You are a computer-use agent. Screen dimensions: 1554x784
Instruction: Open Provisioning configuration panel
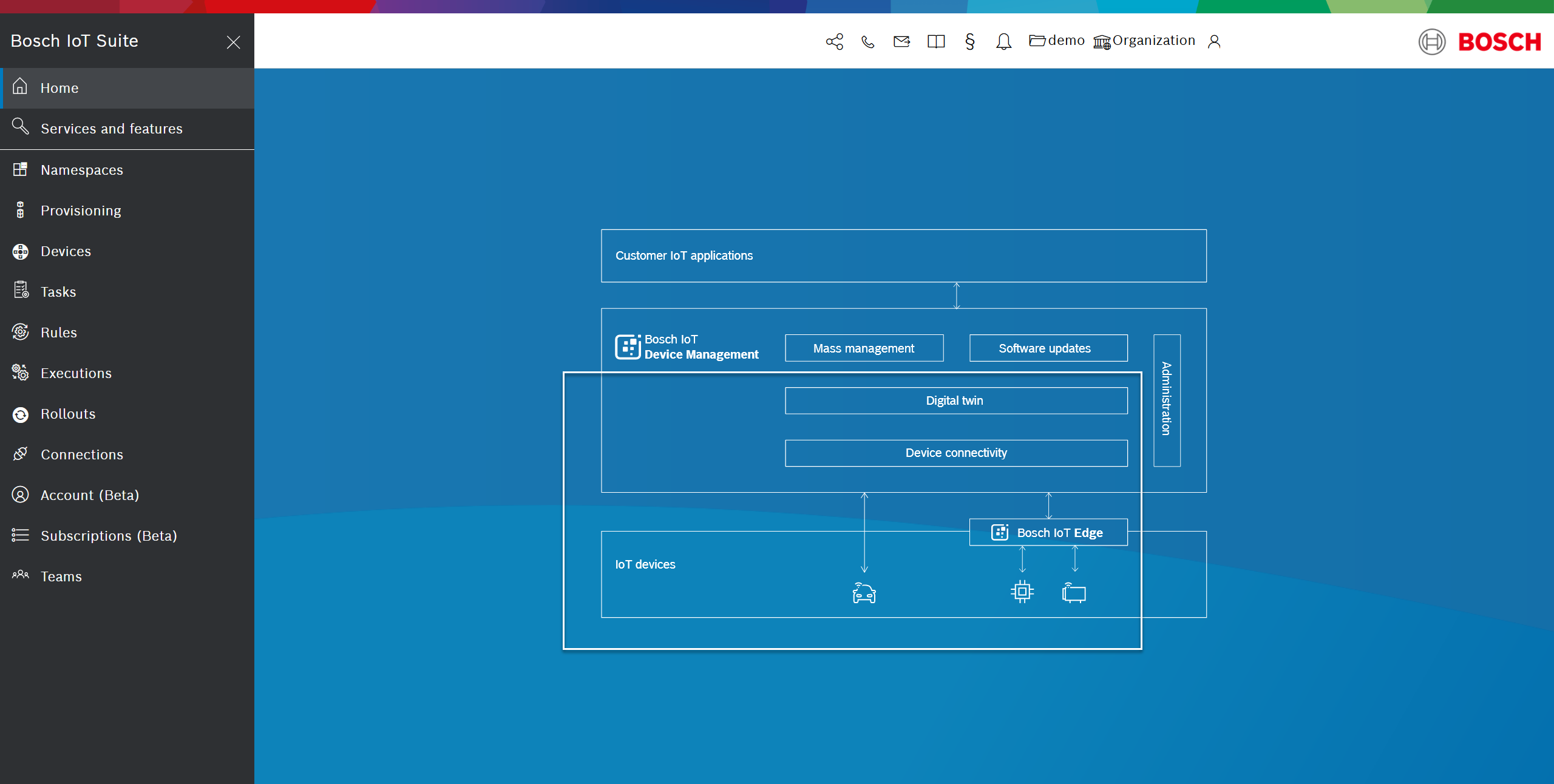80,210
